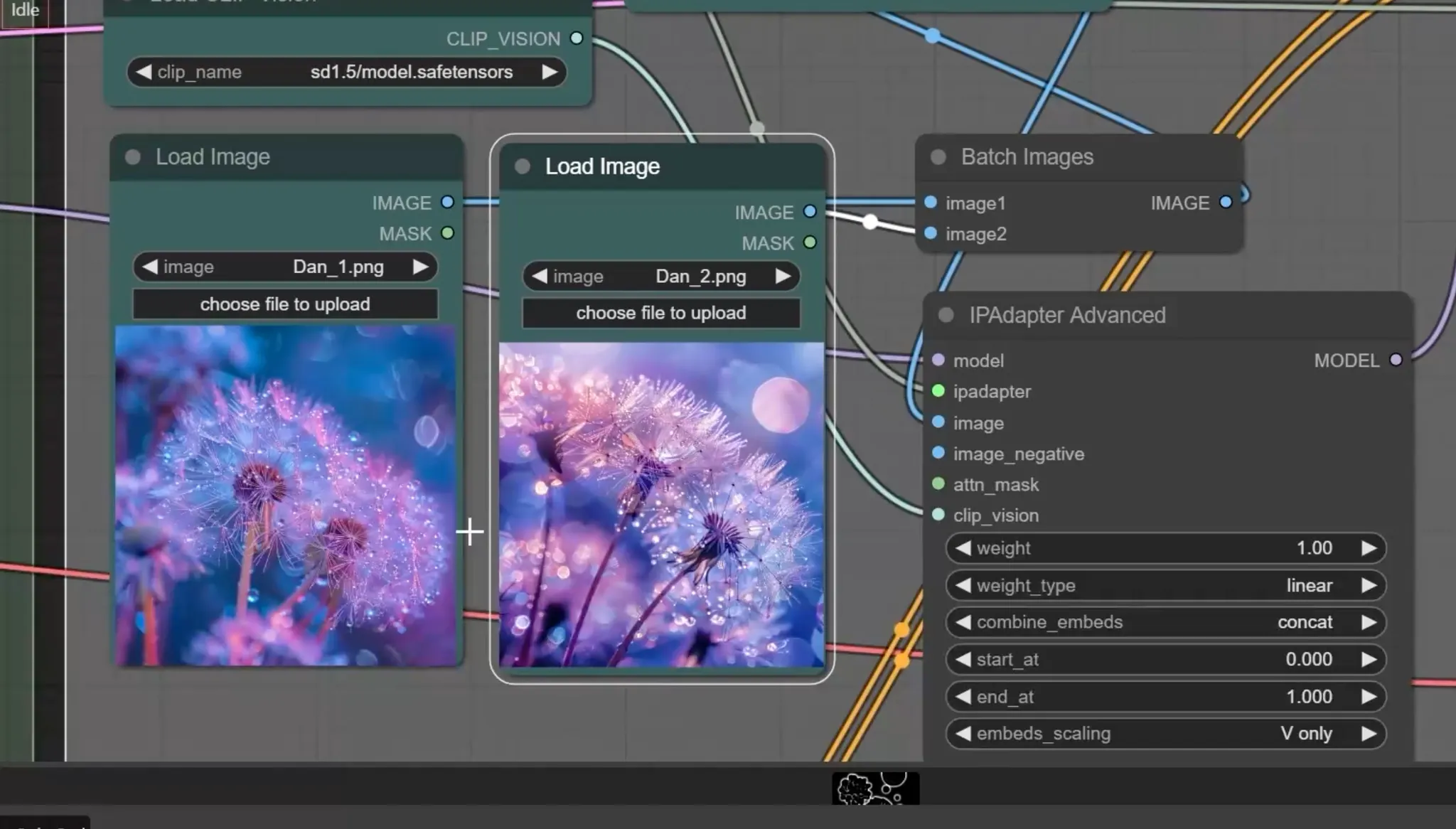
Task: Click model input socket on IPAdapter Advanced
Action: point(938,360)
